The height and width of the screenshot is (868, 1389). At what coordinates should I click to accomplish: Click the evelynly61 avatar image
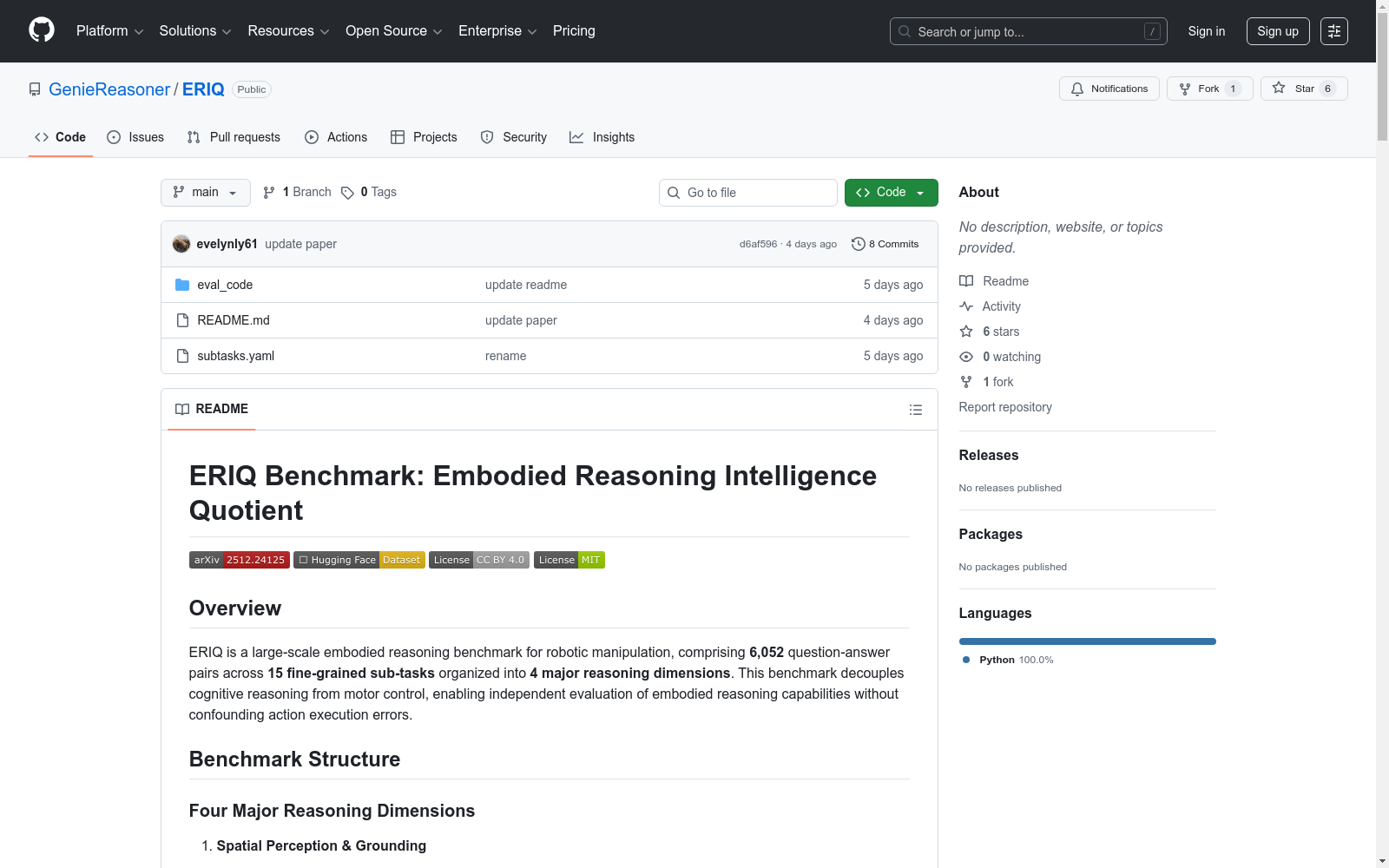pos(181,244)
